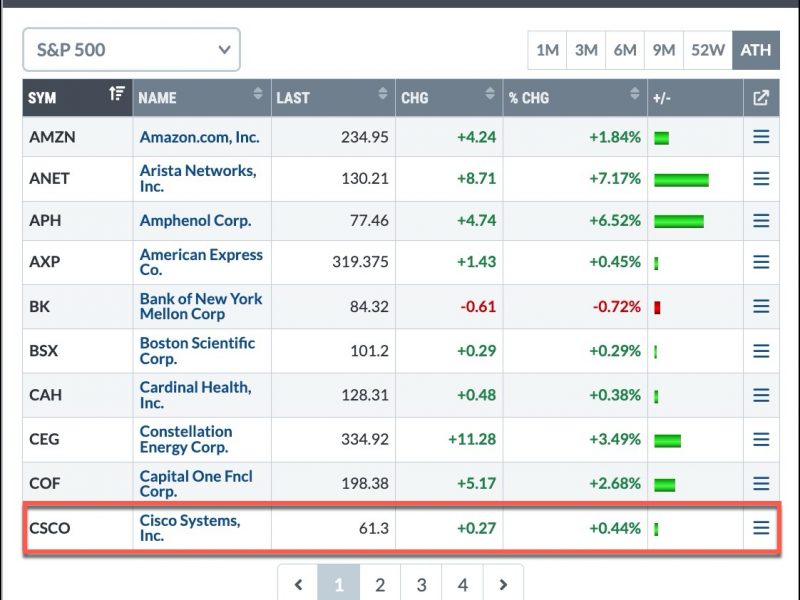Click the red change bar for BK
Viewport: 800px width, 600px height.
coord(657,308)
